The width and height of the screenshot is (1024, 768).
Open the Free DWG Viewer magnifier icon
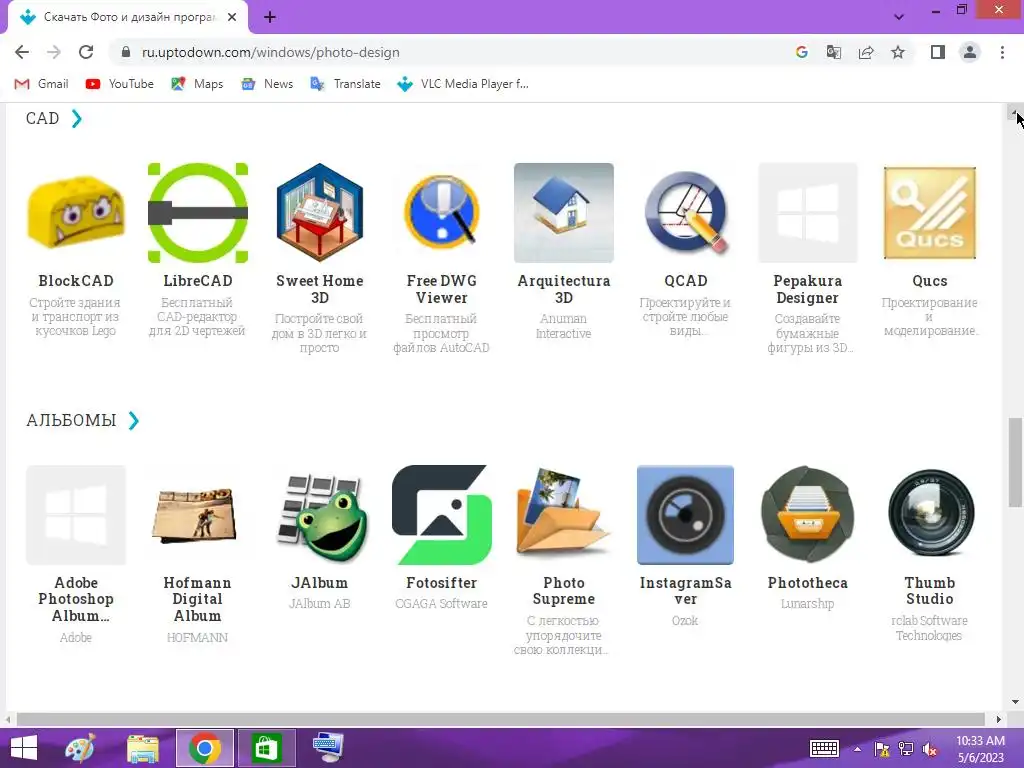[x=441, y=213]
